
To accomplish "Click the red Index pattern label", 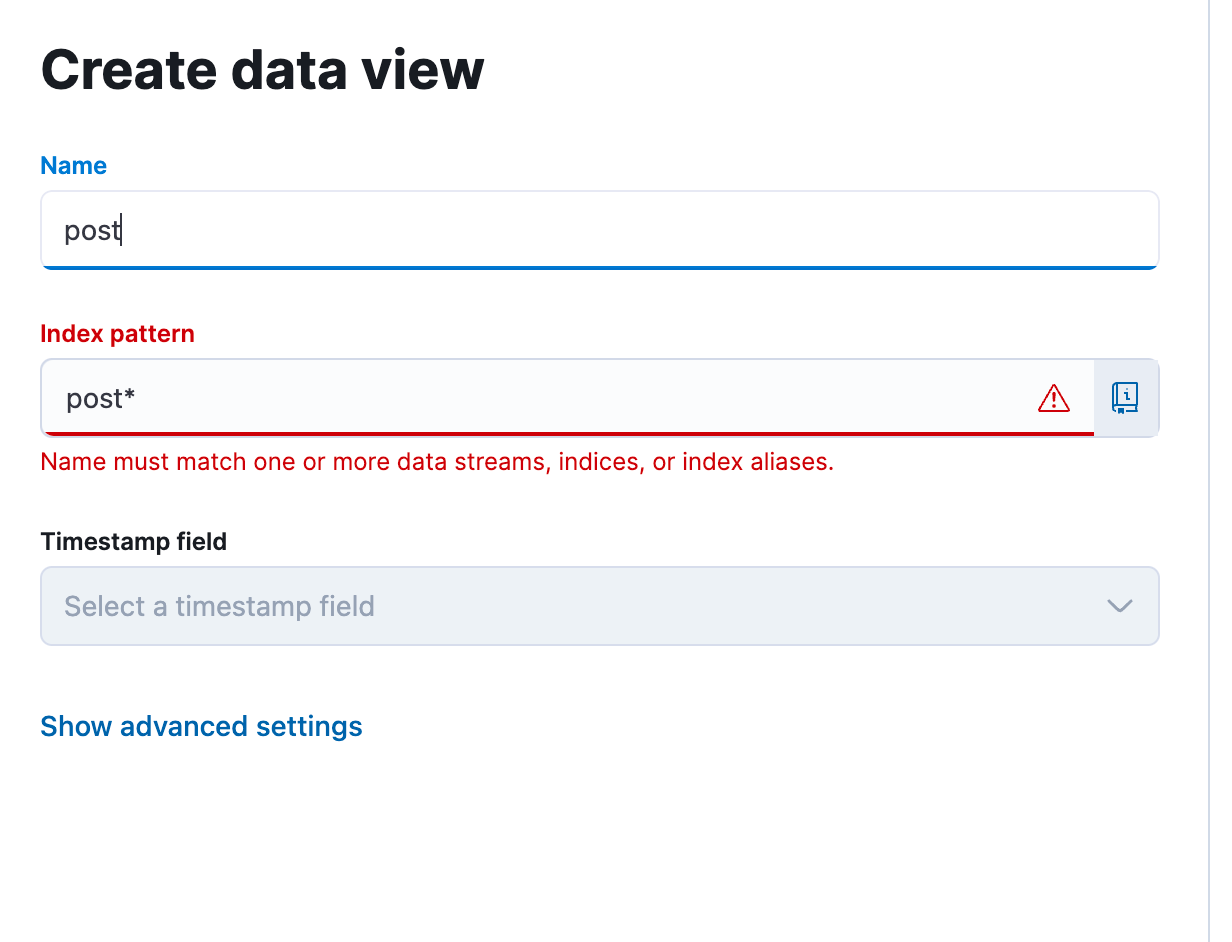I will coord(117,334).
